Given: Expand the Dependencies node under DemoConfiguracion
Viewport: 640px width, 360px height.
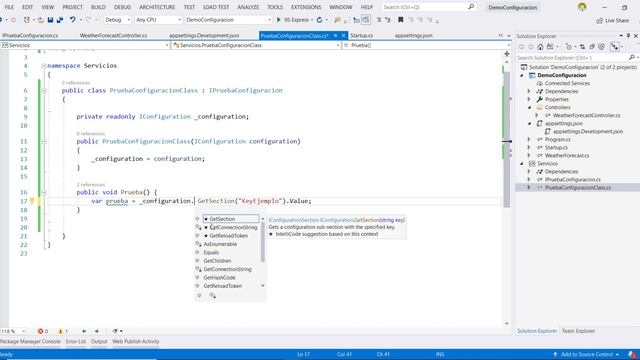Looking at the screenshot, I should [529, 91].
